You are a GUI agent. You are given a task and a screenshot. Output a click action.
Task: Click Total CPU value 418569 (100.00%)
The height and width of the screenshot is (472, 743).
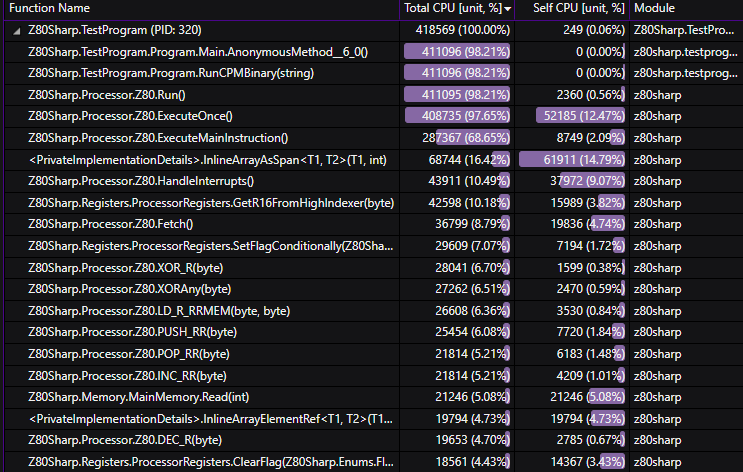(x=462, y=30)
